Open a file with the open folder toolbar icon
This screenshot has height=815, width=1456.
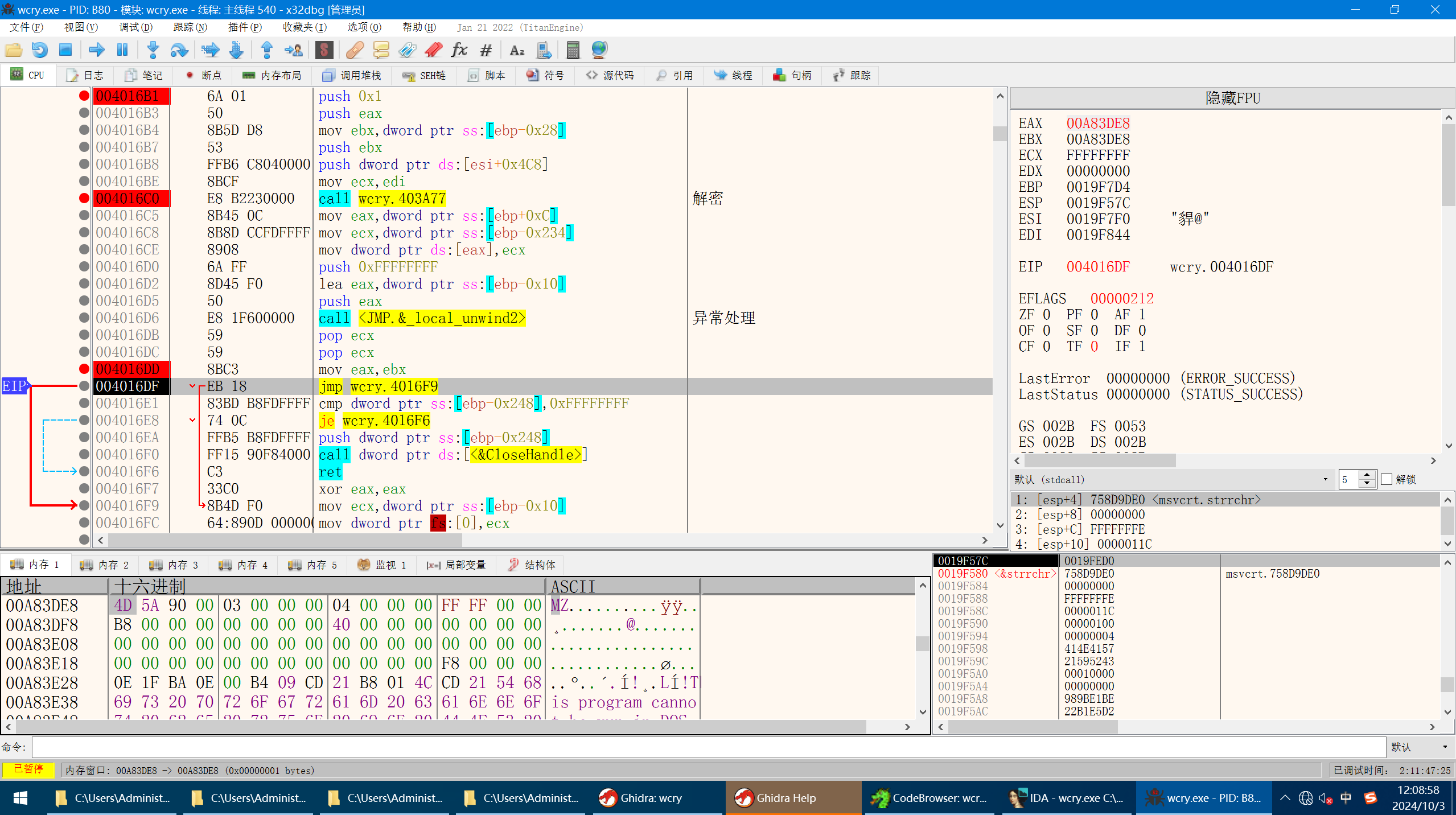click(13, 50)
